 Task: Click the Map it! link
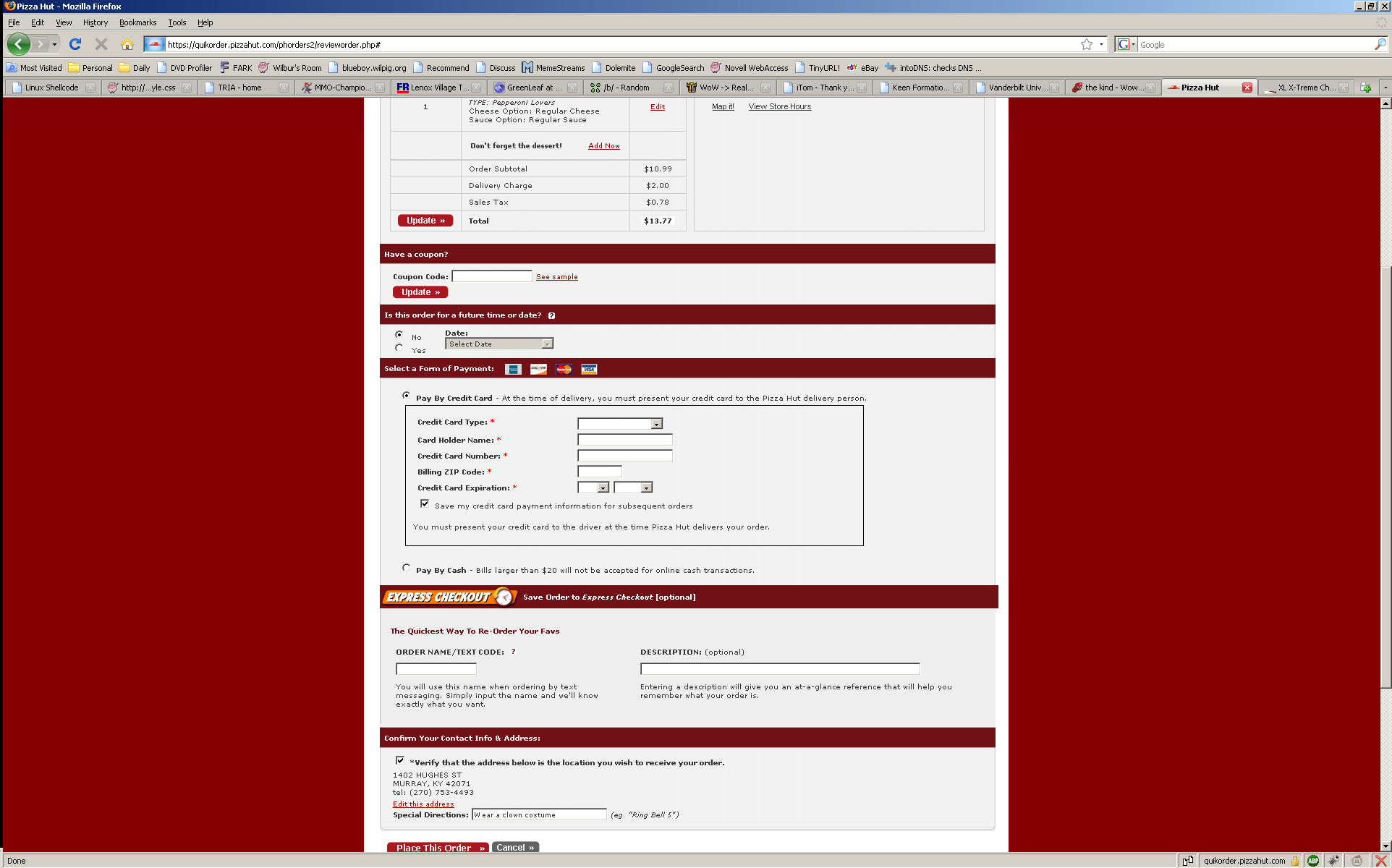click(x=723, y=106)
